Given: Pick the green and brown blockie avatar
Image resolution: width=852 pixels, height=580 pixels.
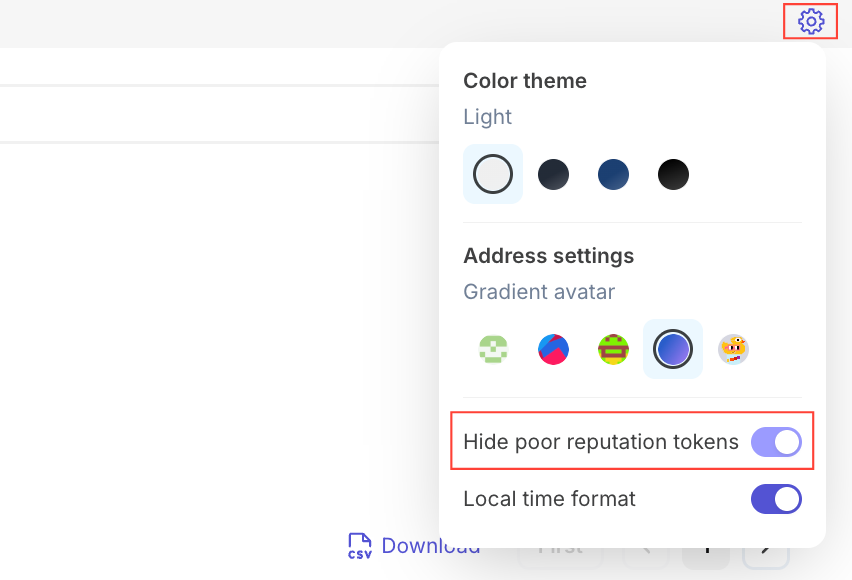Looking at the screenshot, I should point(613,349).
